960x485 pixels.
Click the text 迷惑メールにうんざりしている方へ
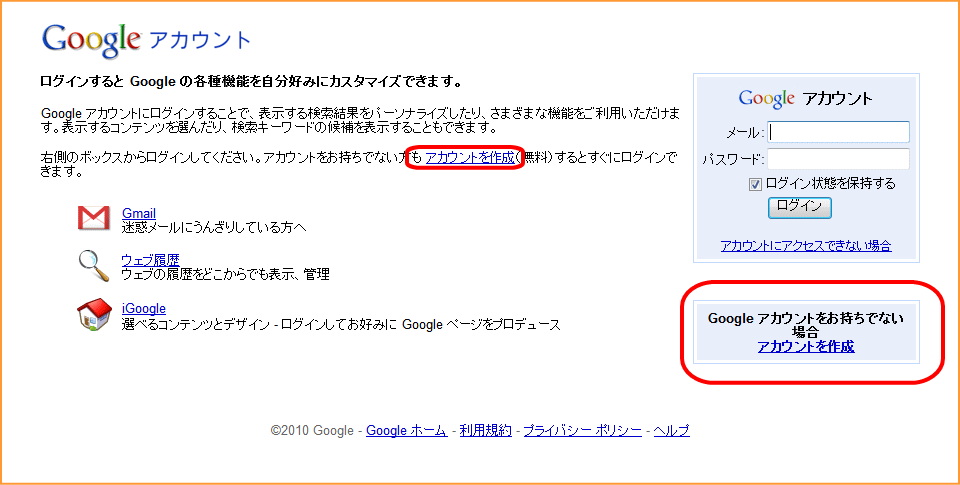pyautogui.click(x=214, y=227)
